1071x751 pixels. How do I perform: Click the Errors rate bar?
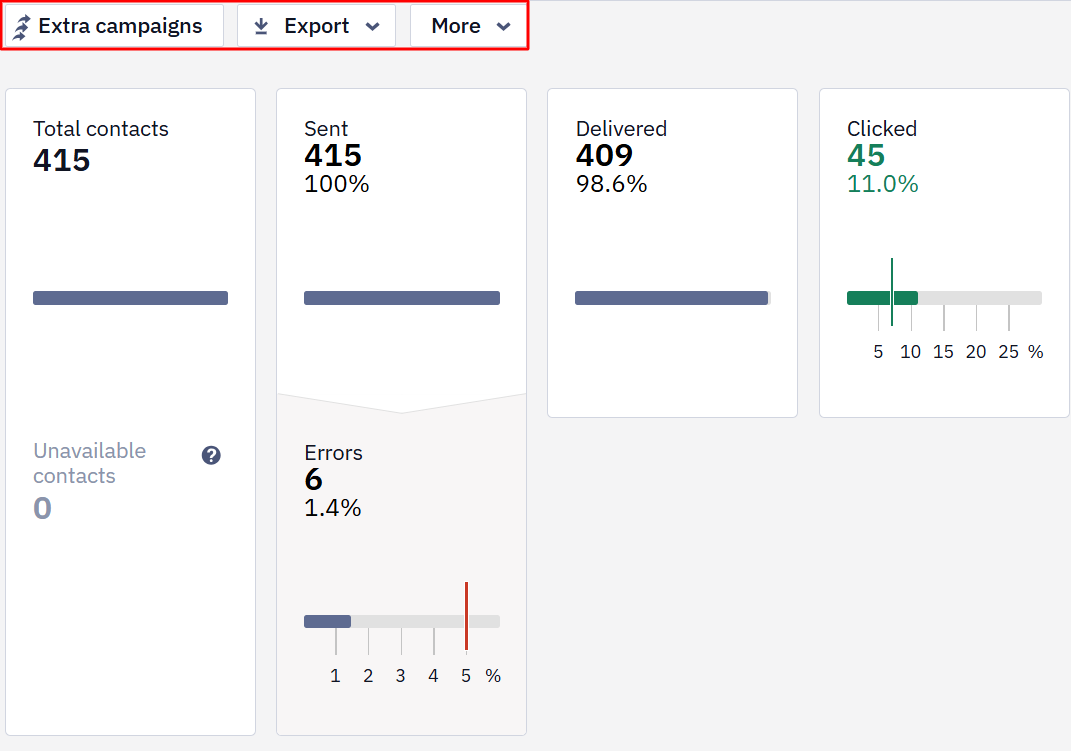click(x=402, y=621)
